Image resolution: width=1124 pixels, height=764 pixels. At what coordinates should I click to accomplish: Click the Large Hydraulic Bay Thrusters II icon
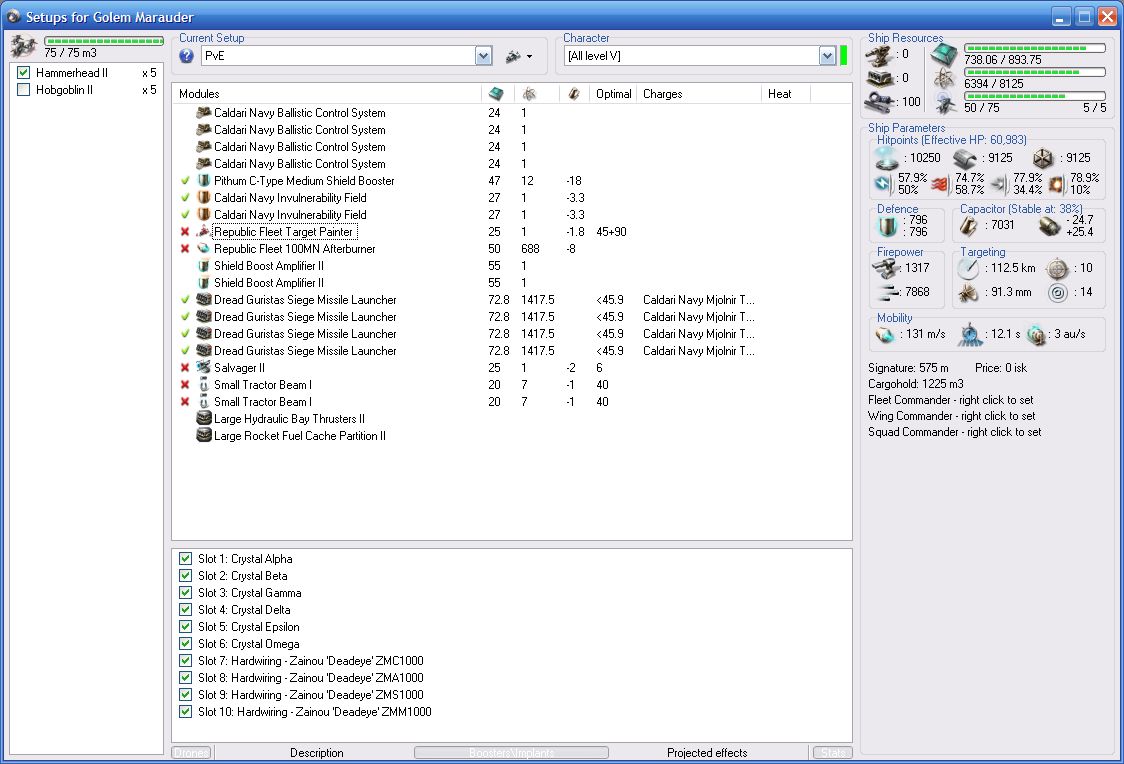(x=204, y=419)
